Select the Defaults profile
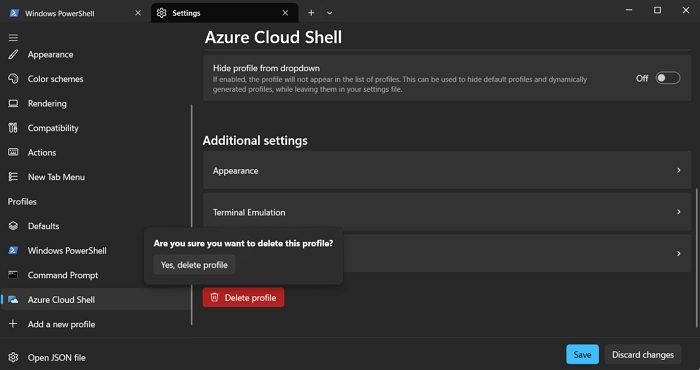This screenshot has height=370, width=700. (95, 226)
